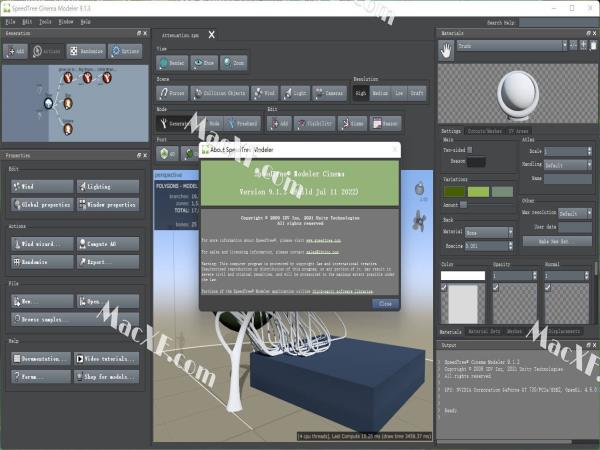The image size is (600, 450).
Task: Click the Video tutorials button
Action: 106,359
